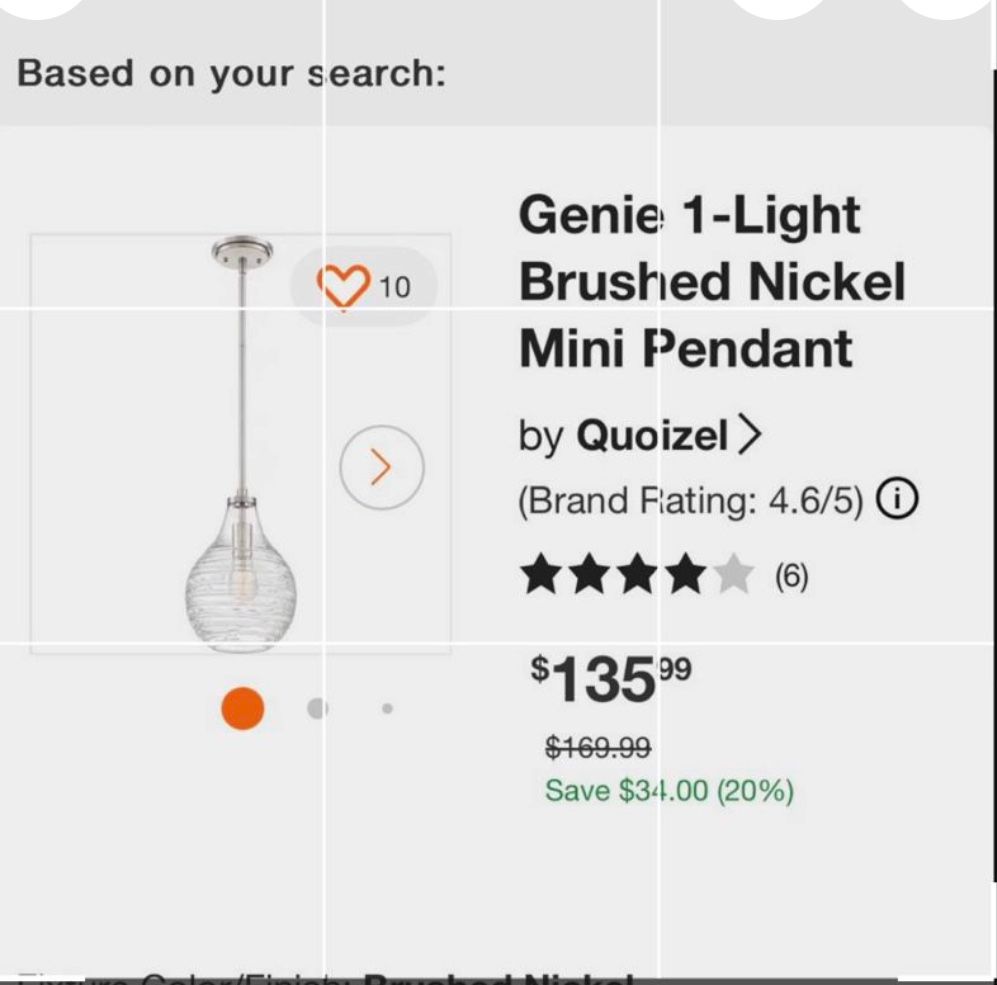The image size is (997, 985).
Task: Expand the next product image with the chevron
Action: click(380, 466)
